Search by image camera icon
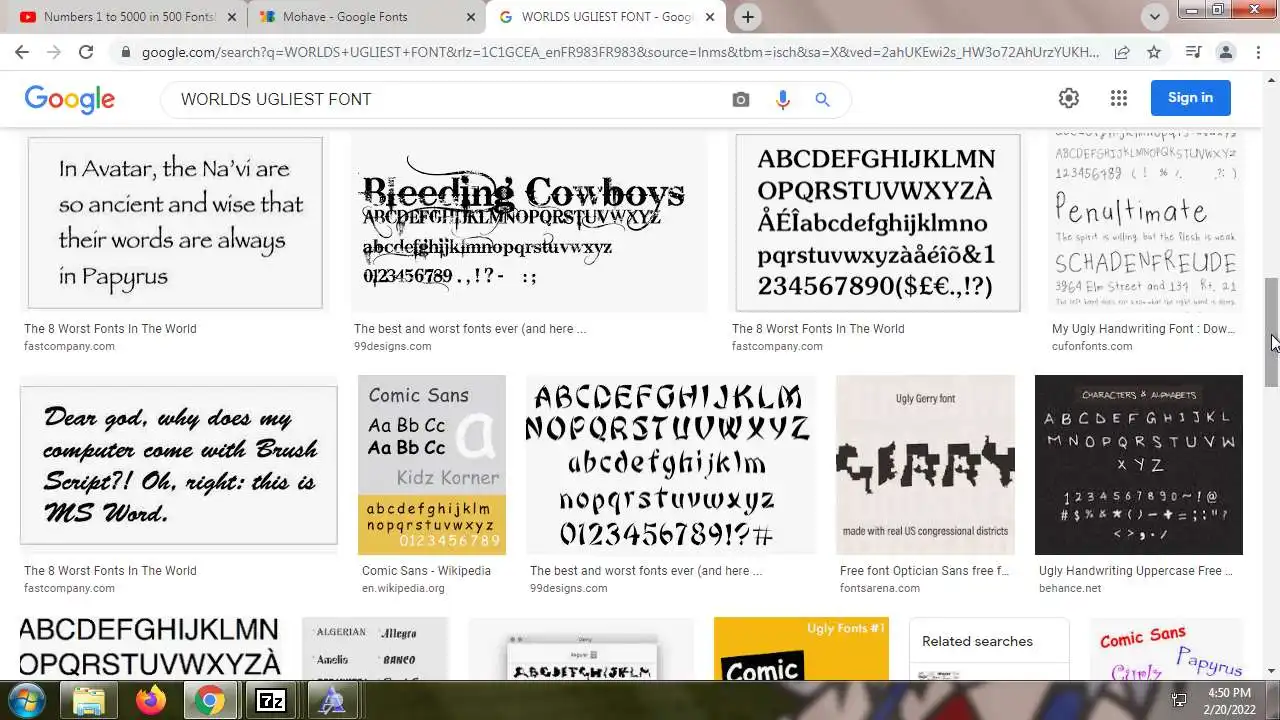Screen dimensions: 1280x720 [x=741, y=99]
